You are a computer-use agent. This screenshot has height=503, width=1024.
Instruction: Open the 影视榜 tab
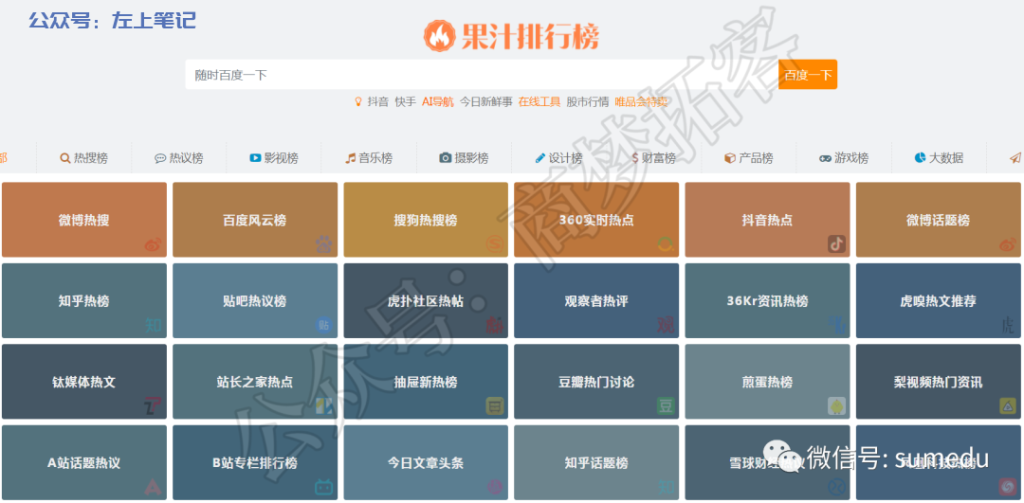point(274,158)
